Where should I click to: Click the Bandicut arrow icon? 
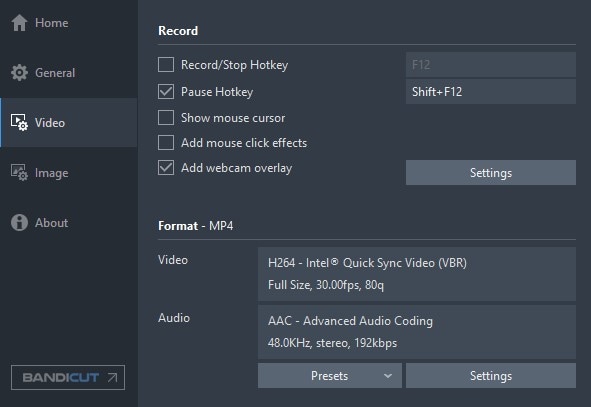[112, 377]
